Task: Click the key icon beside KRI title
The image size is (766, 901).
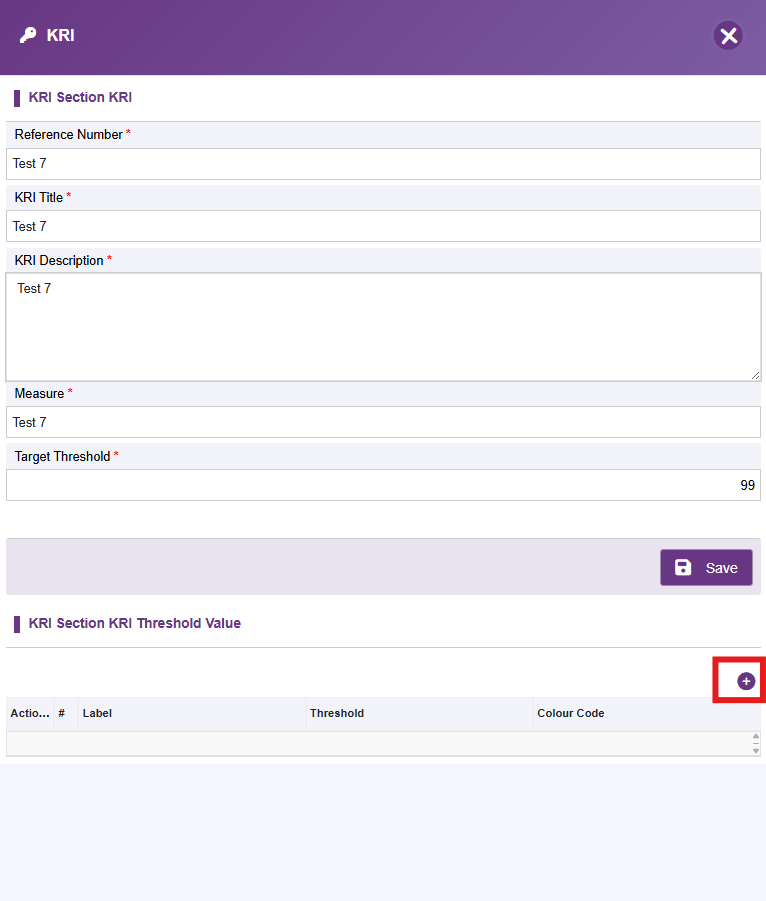Action: tap(28, 35)
